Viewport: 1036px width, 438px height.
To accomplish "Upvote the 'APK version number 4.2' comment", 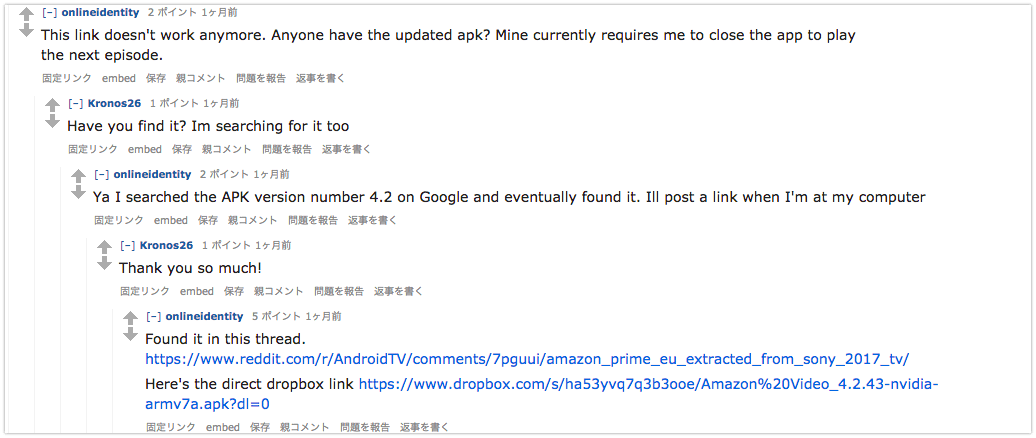I will coord(78,176).
